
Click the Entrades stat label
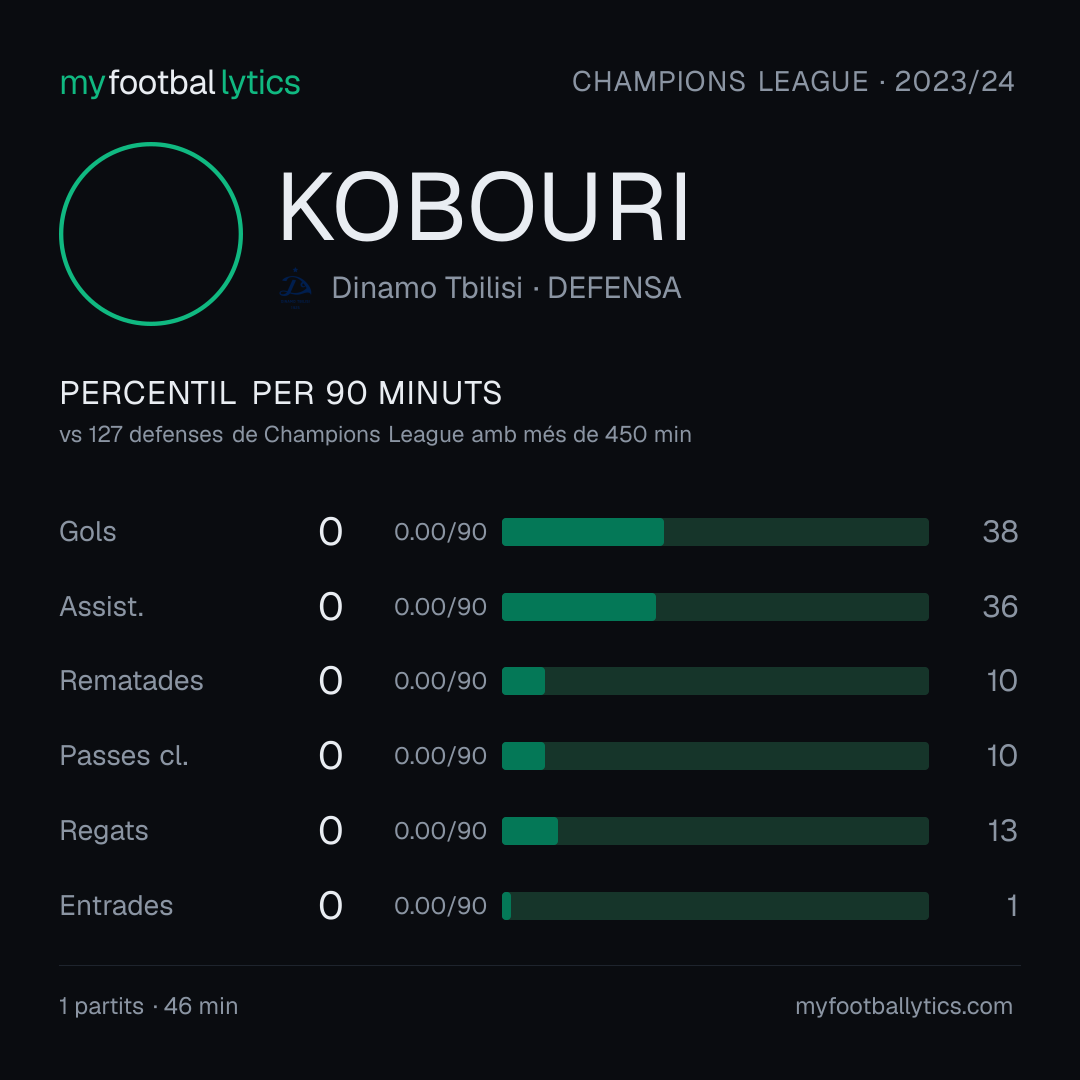(116, 906)
